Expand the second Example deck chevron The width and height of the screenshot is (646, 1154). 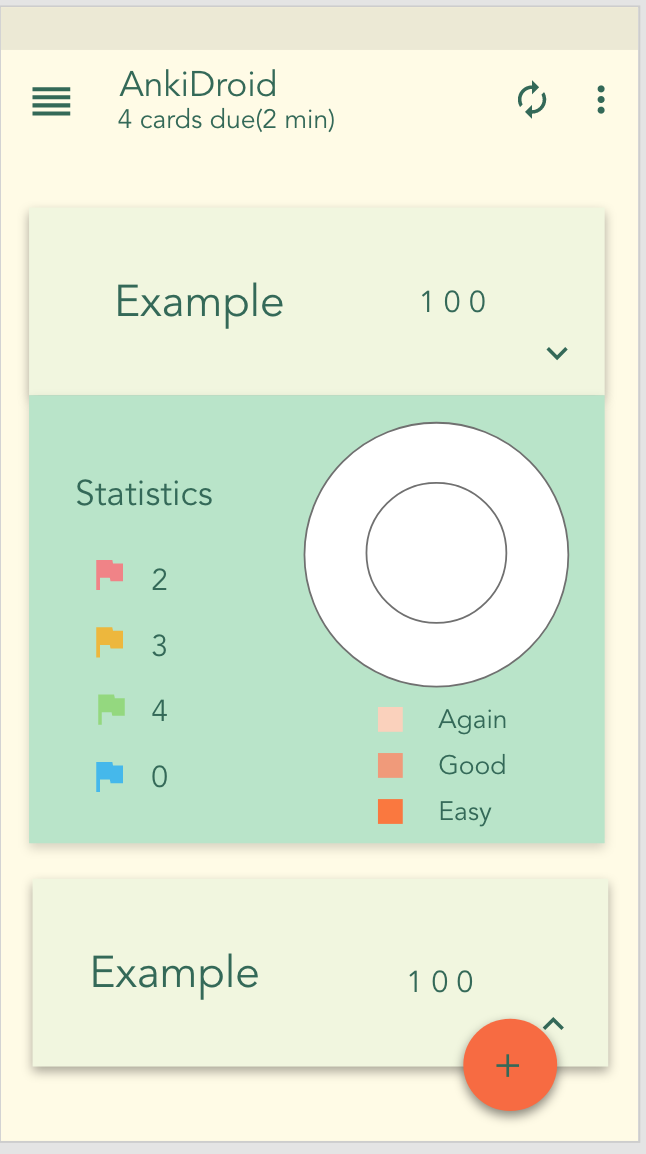coord(553,1023)
